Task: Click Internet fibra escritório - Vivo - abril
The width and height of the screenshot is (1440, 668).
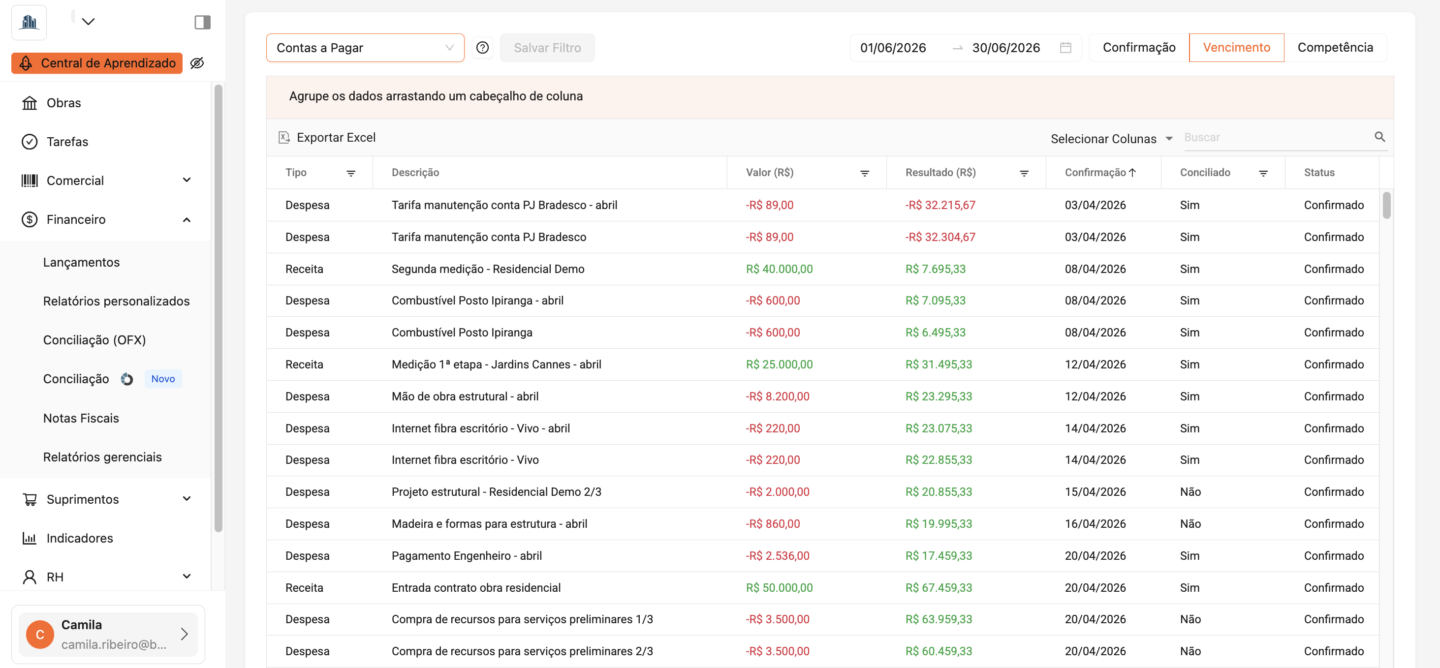Action: (x=480, y=428)
